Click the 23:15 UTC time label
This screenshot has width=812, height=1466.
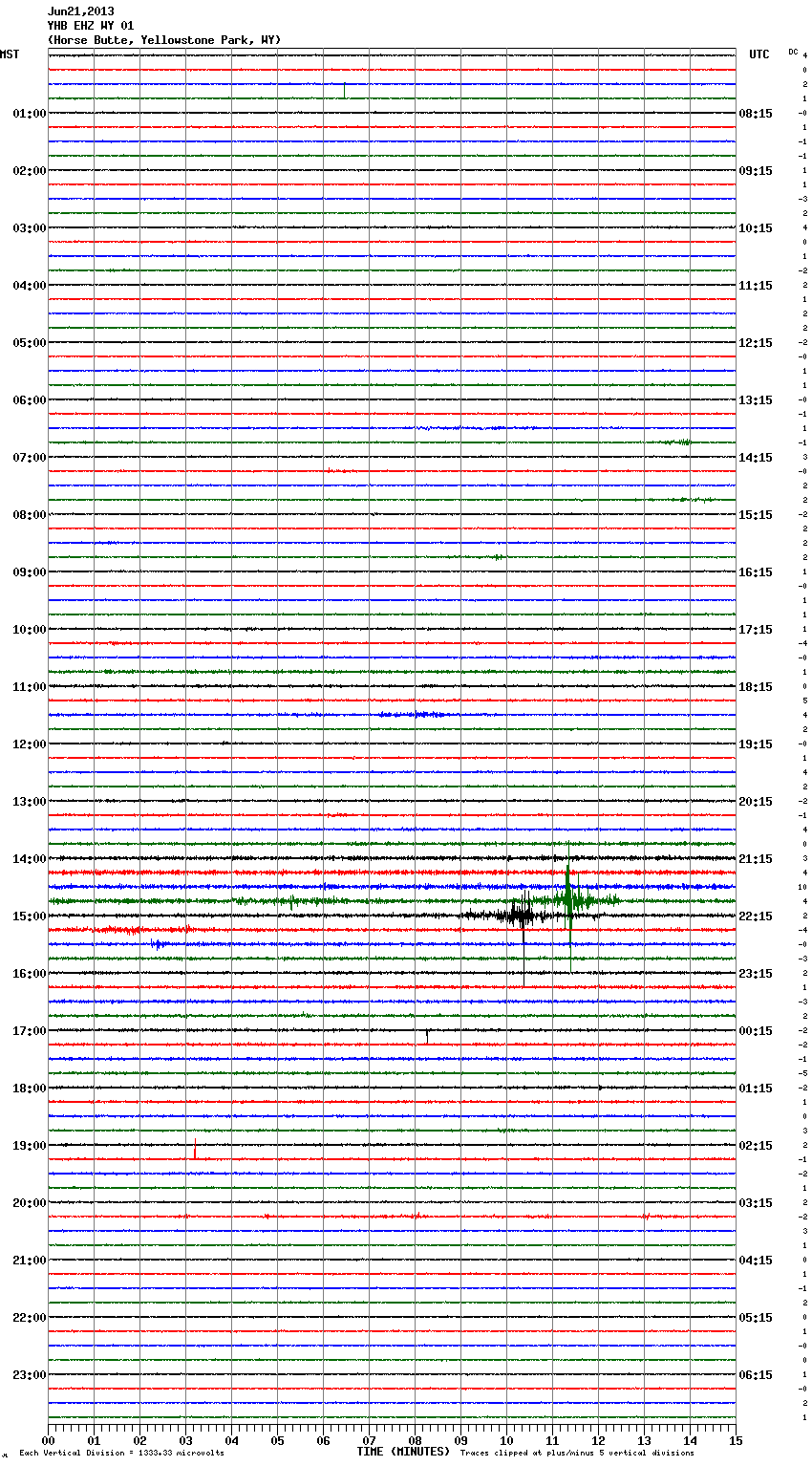pyautogui.click(x=756, y=974)
